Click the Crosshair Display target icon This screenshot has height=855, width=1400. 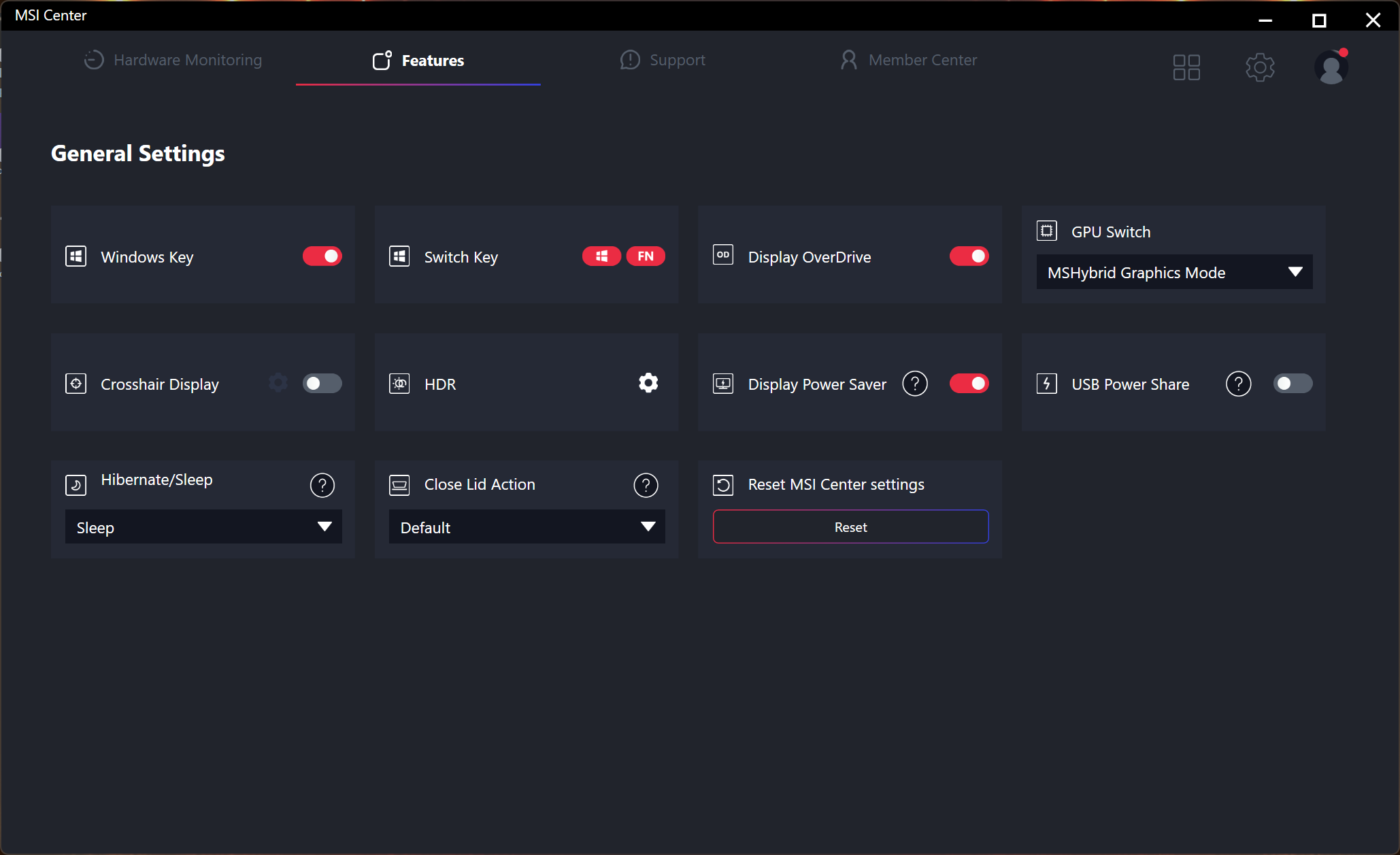pyautogui.click(x=76, y=384)
